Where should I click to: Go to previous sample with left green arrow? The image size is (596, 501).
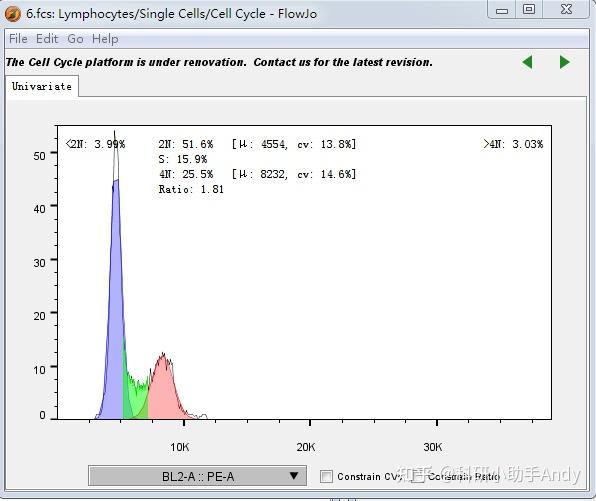(527, 62)
